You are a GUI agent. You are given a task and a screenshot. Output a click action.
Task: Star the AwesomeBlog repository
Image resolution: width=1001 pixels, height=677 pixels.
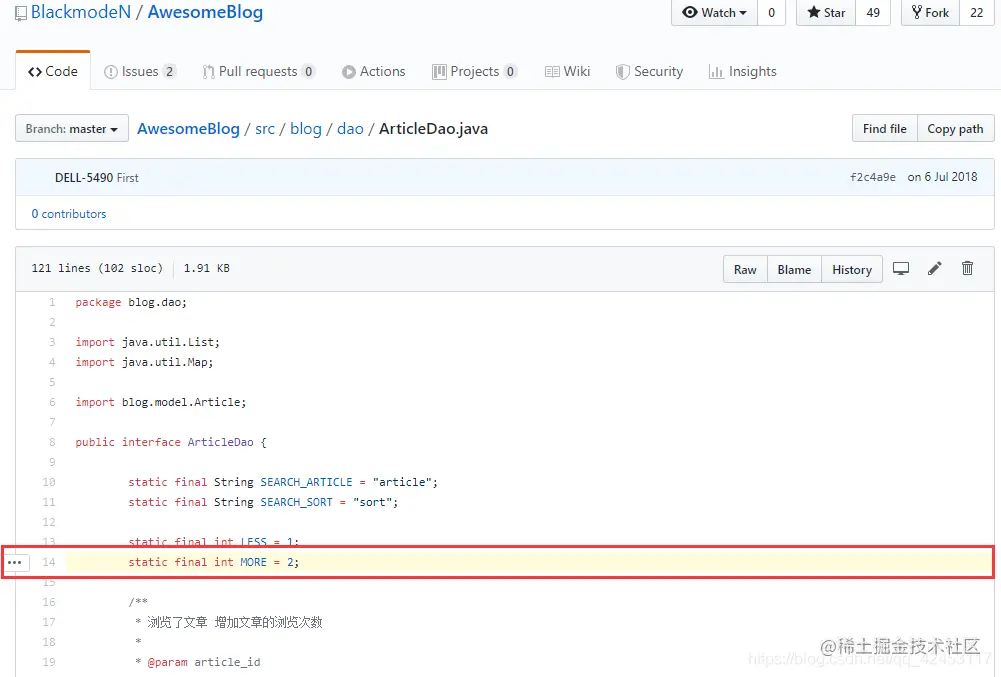[x=826, y=13]
